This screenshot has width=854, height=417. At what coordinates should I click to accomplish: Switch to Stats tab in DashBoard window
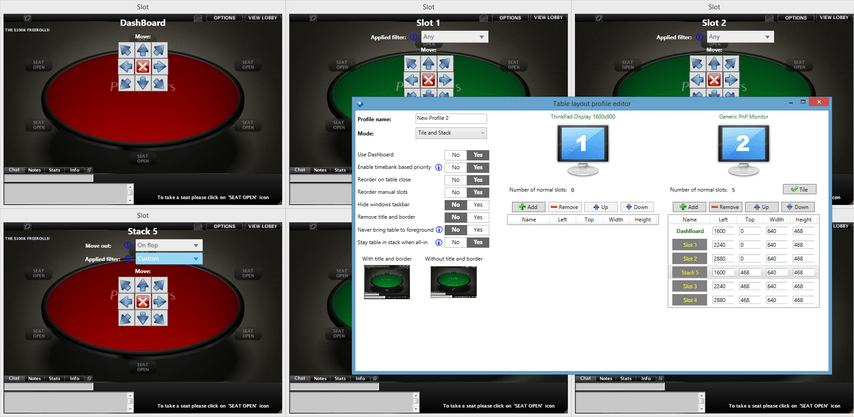pyautogui.click(x=54, y=170)
